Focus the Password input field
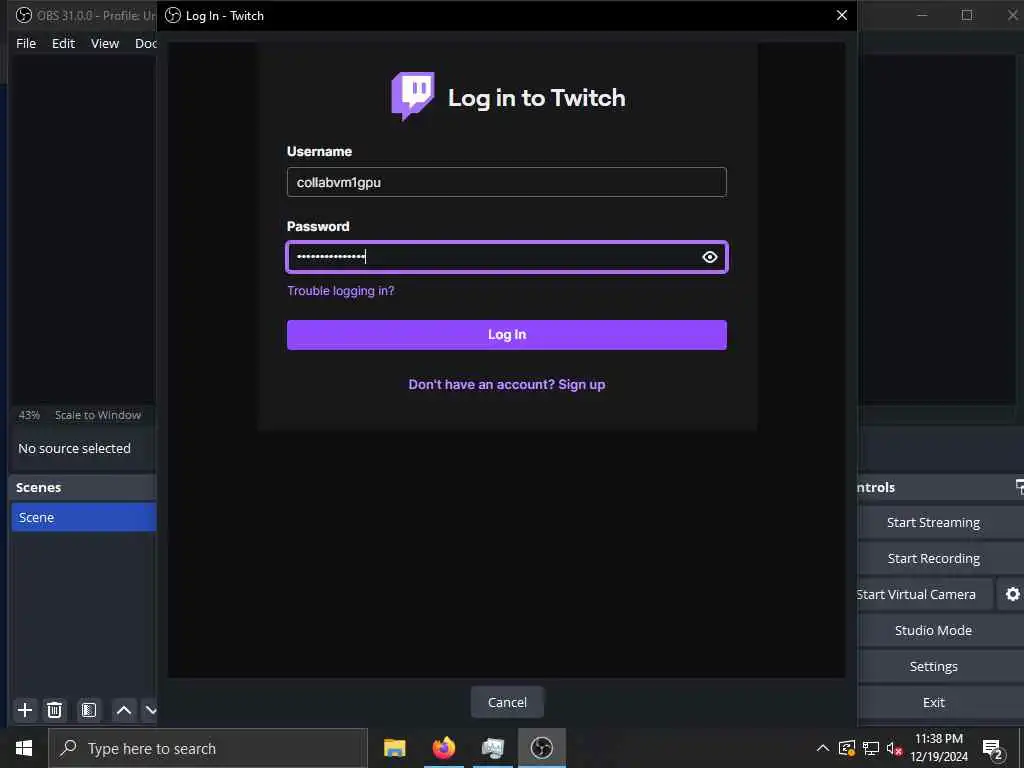The height and width of the screenshot is (768, 1024). [507, 257]
